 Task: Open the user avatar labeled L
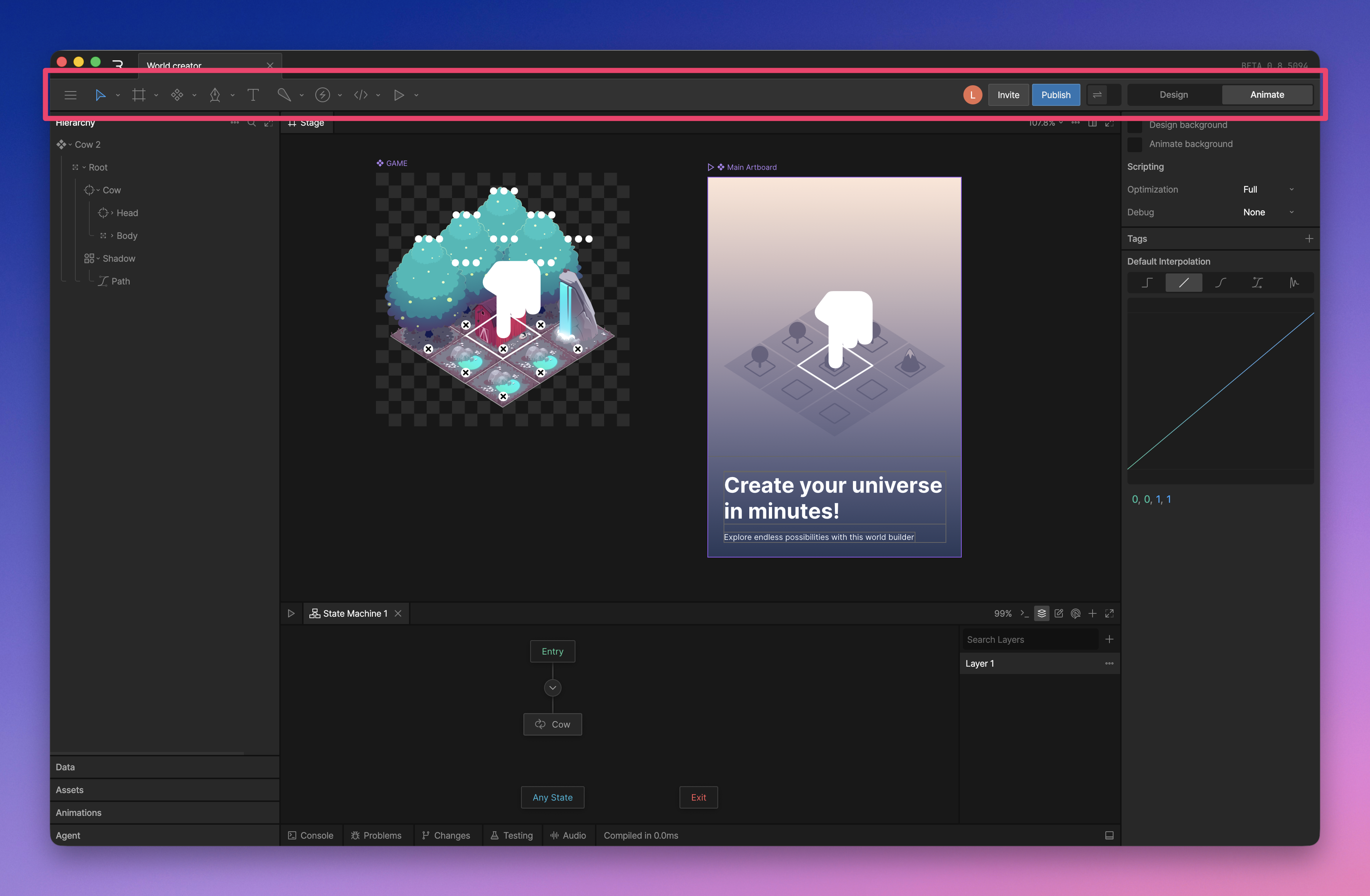[x=972, y=95]
